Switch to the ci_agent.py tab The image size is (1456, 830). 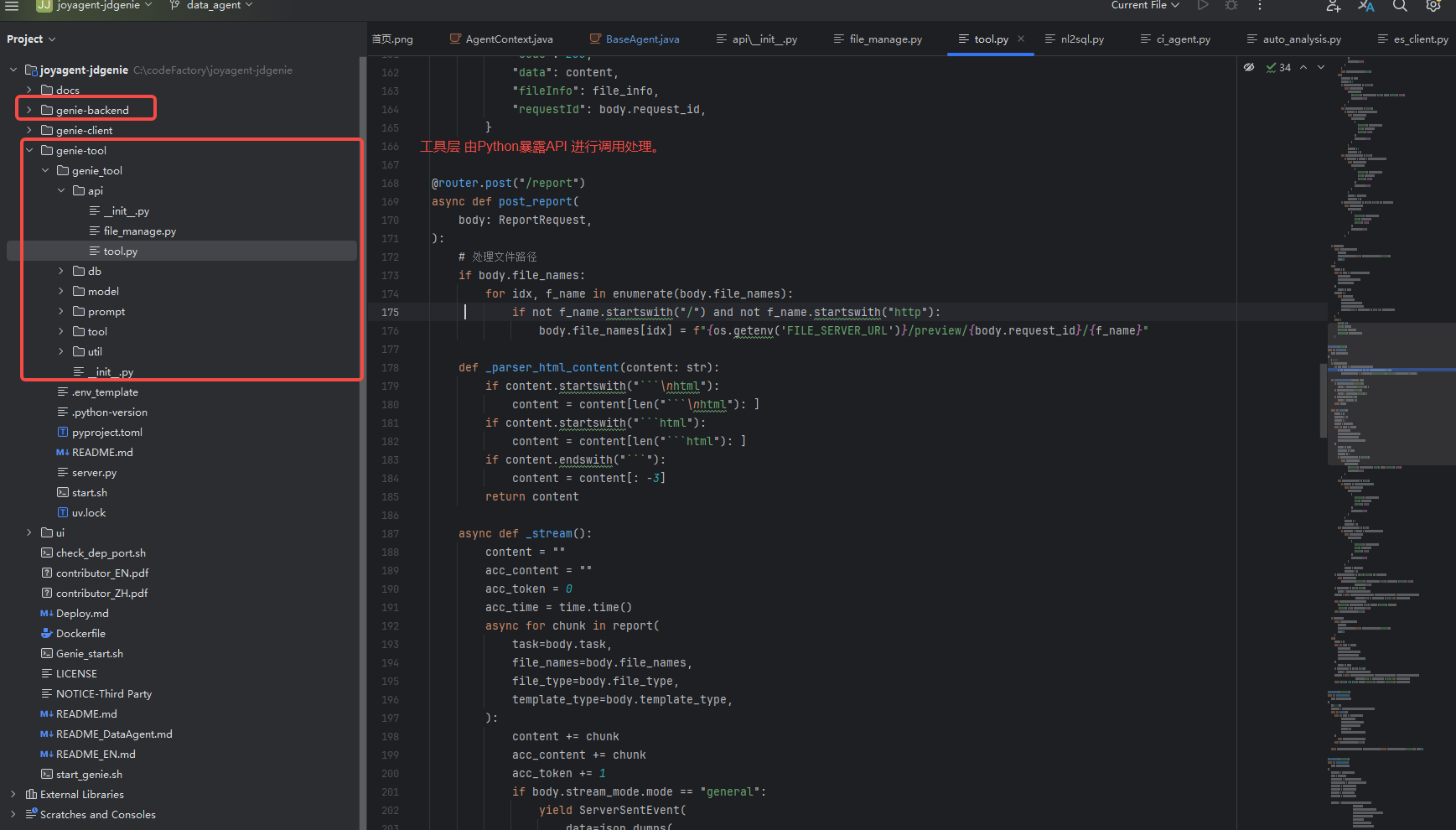pos(1175,39)
